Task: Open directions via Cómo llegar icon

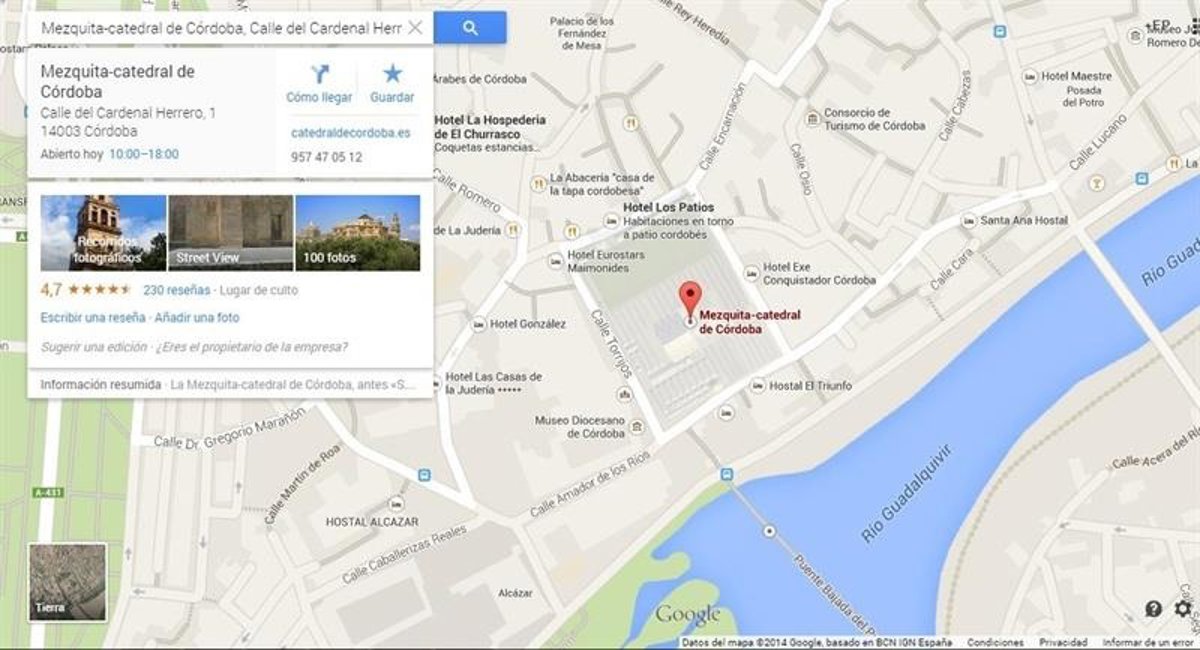Action: coord(319,74)
